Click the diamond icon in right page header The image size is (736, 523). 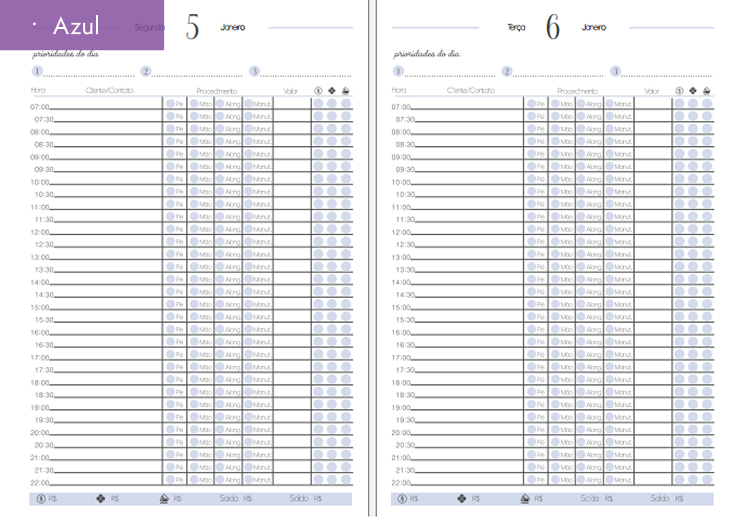pos(693,91)
